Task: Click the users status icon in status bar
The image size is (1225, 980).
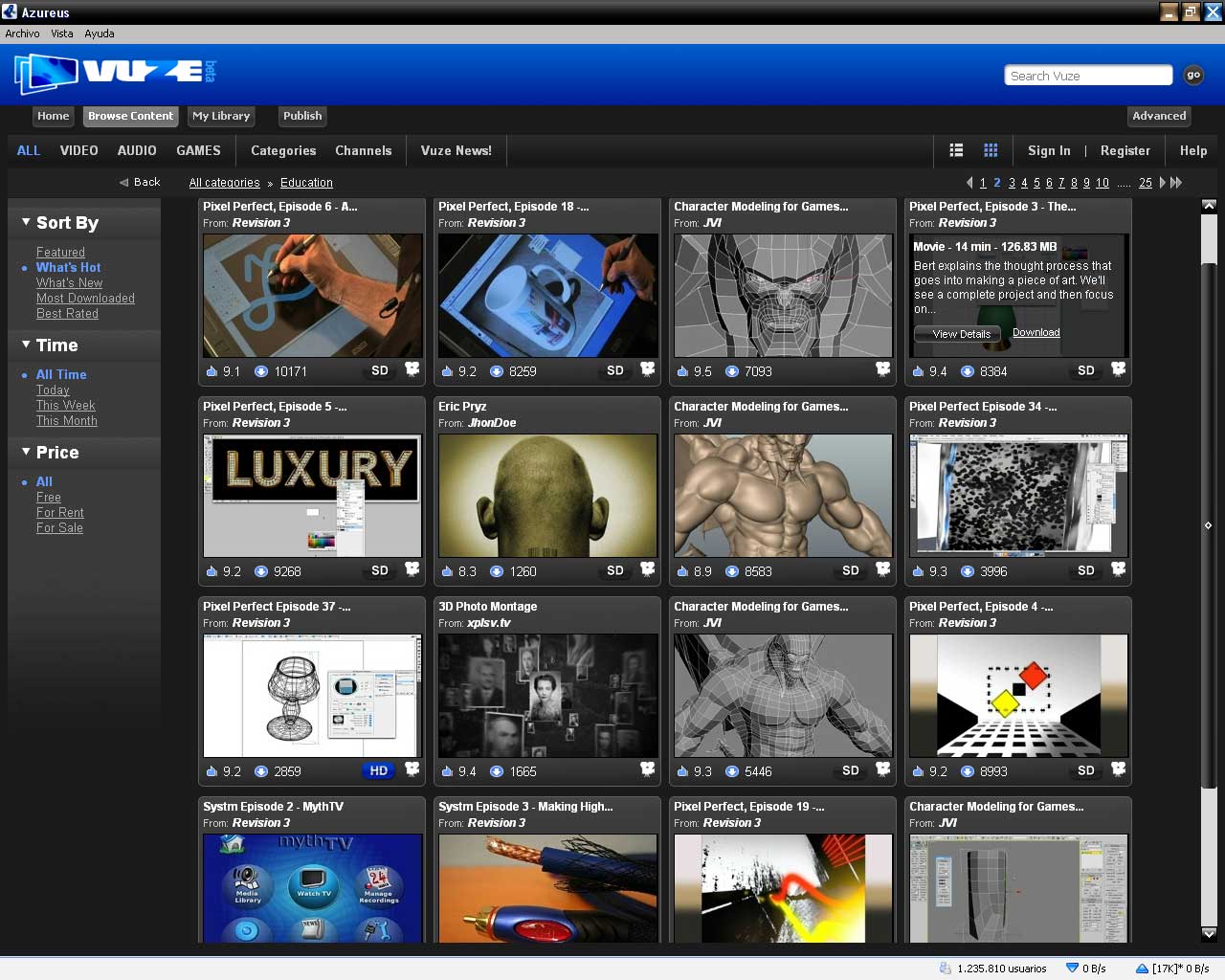Action: tap(945, 968)
